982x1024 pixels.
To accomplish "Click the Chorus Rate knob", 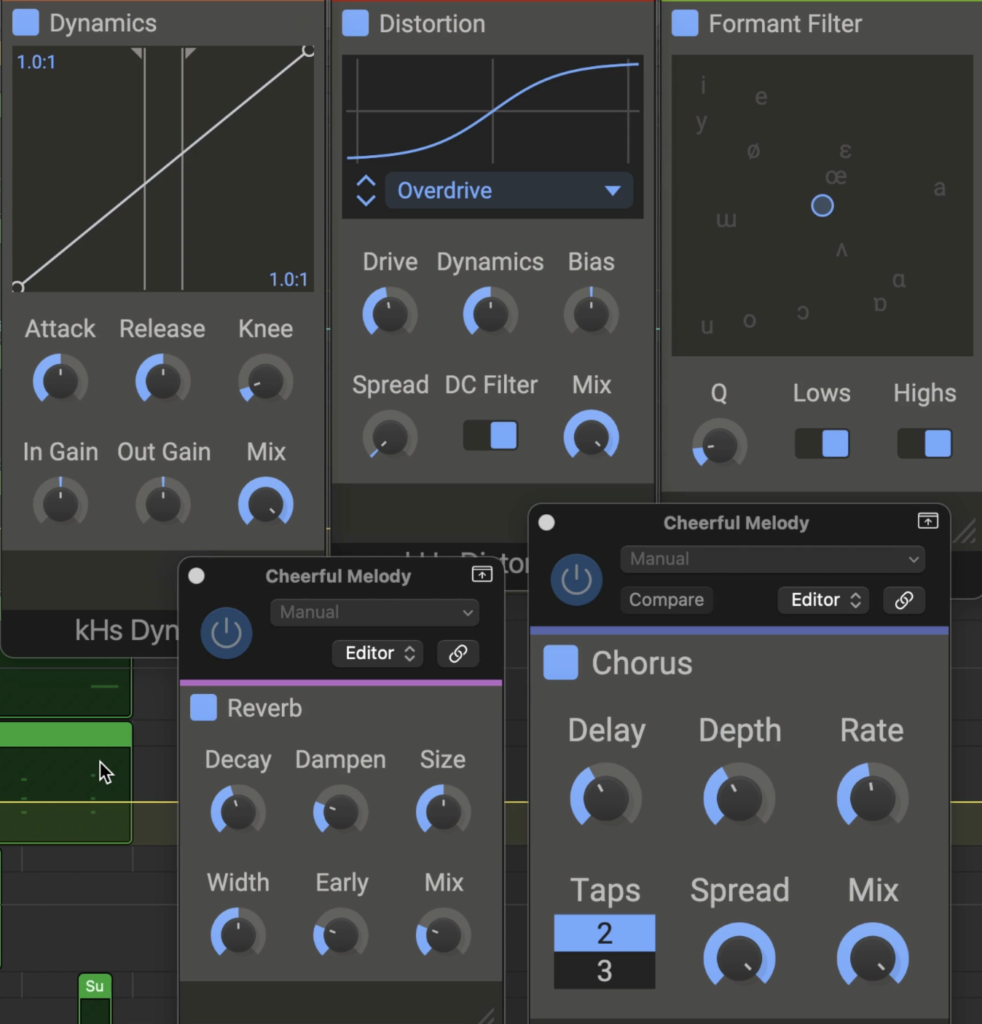I will 872,797.
